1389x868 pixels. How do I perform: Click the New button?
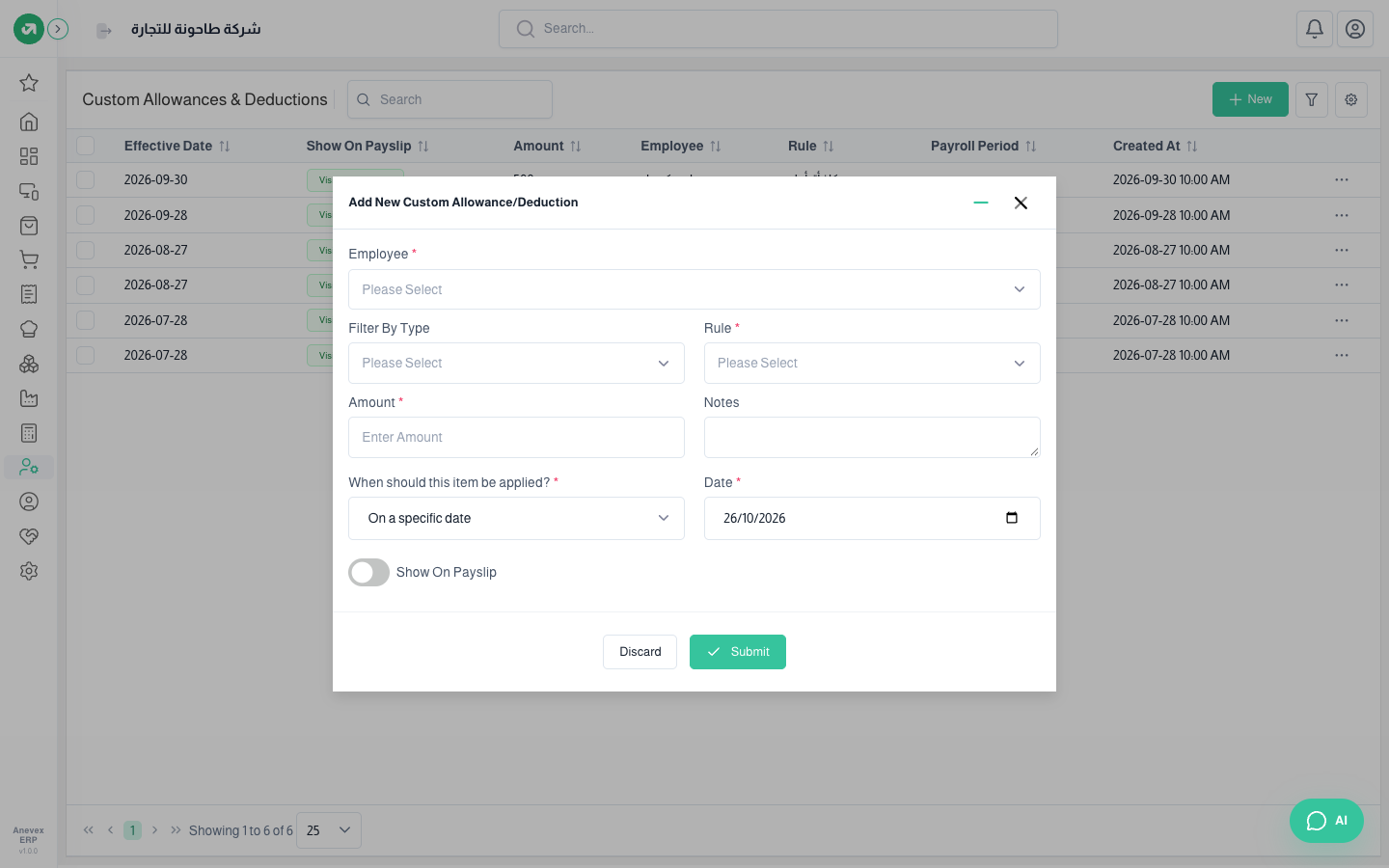click(x=1250, y=99)
